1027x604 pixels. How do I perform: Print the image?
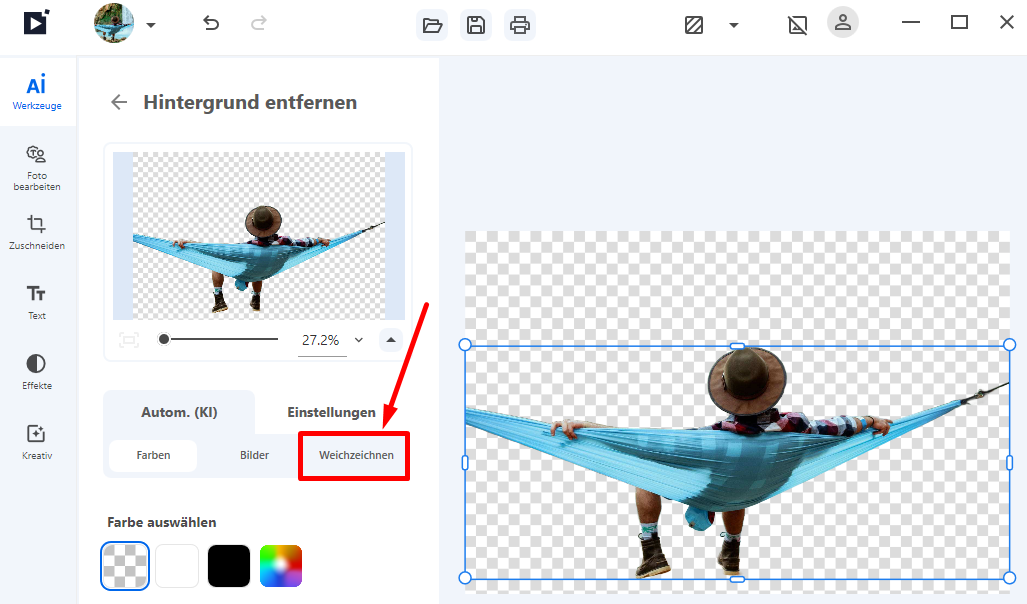(x=520, y=26)
